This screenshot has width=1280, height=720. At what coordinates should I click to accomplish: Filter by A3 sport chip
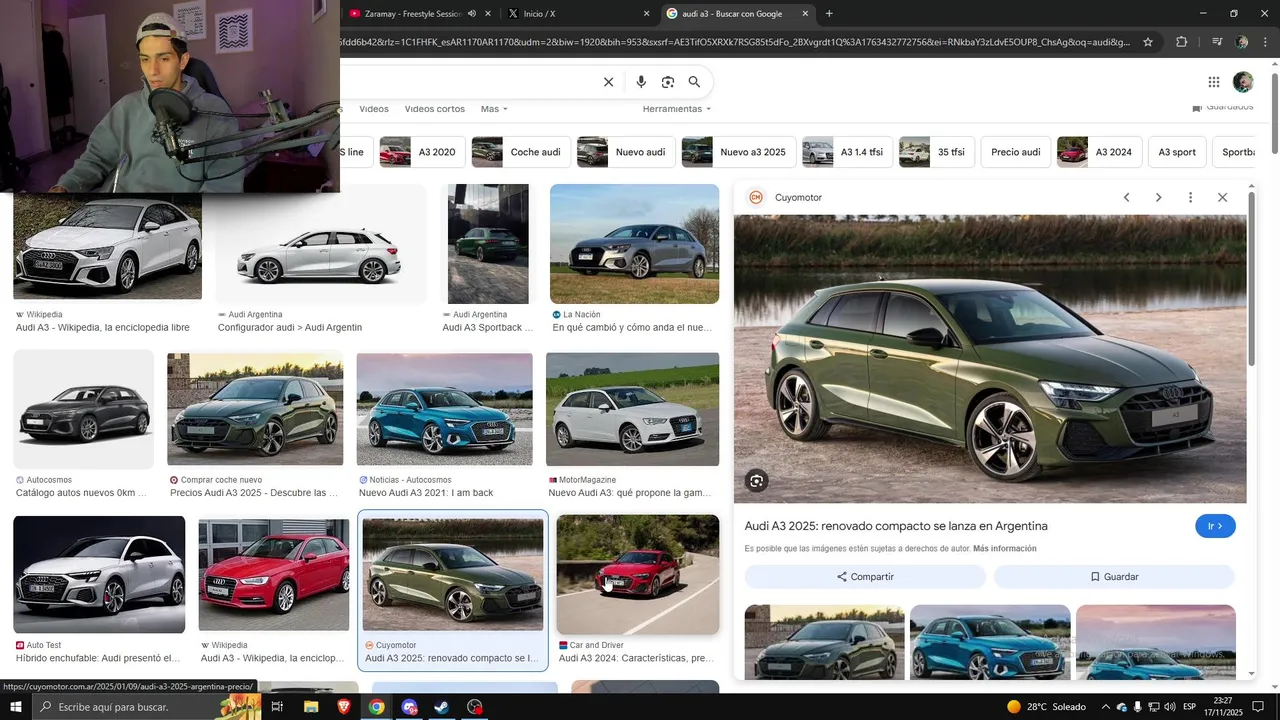coord(1177,152)
